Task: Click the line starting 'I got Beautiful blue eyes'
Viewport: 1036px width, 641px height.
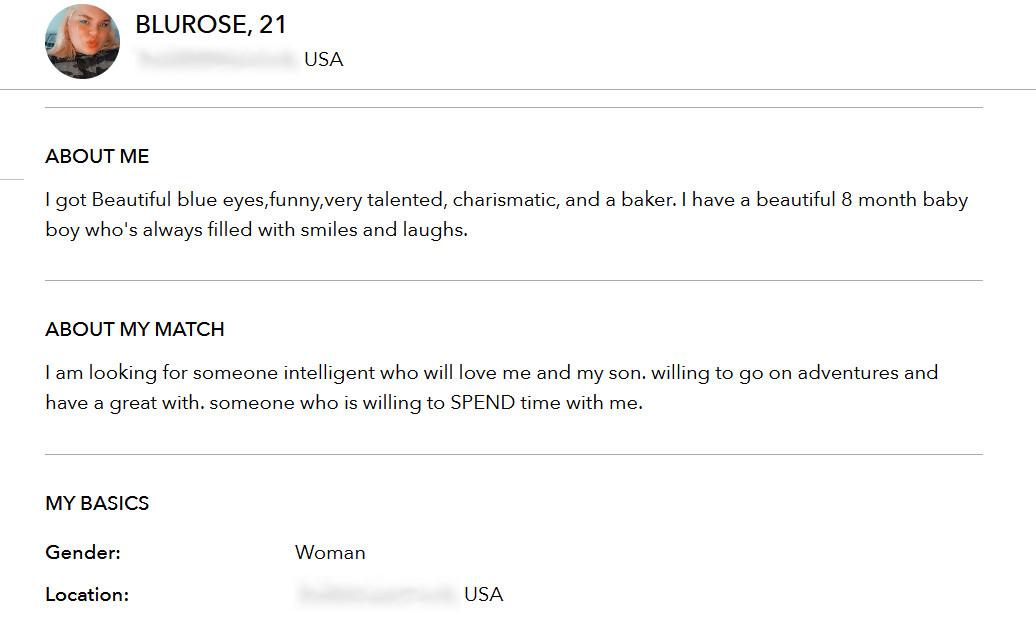Action: (x=507, y=200)
